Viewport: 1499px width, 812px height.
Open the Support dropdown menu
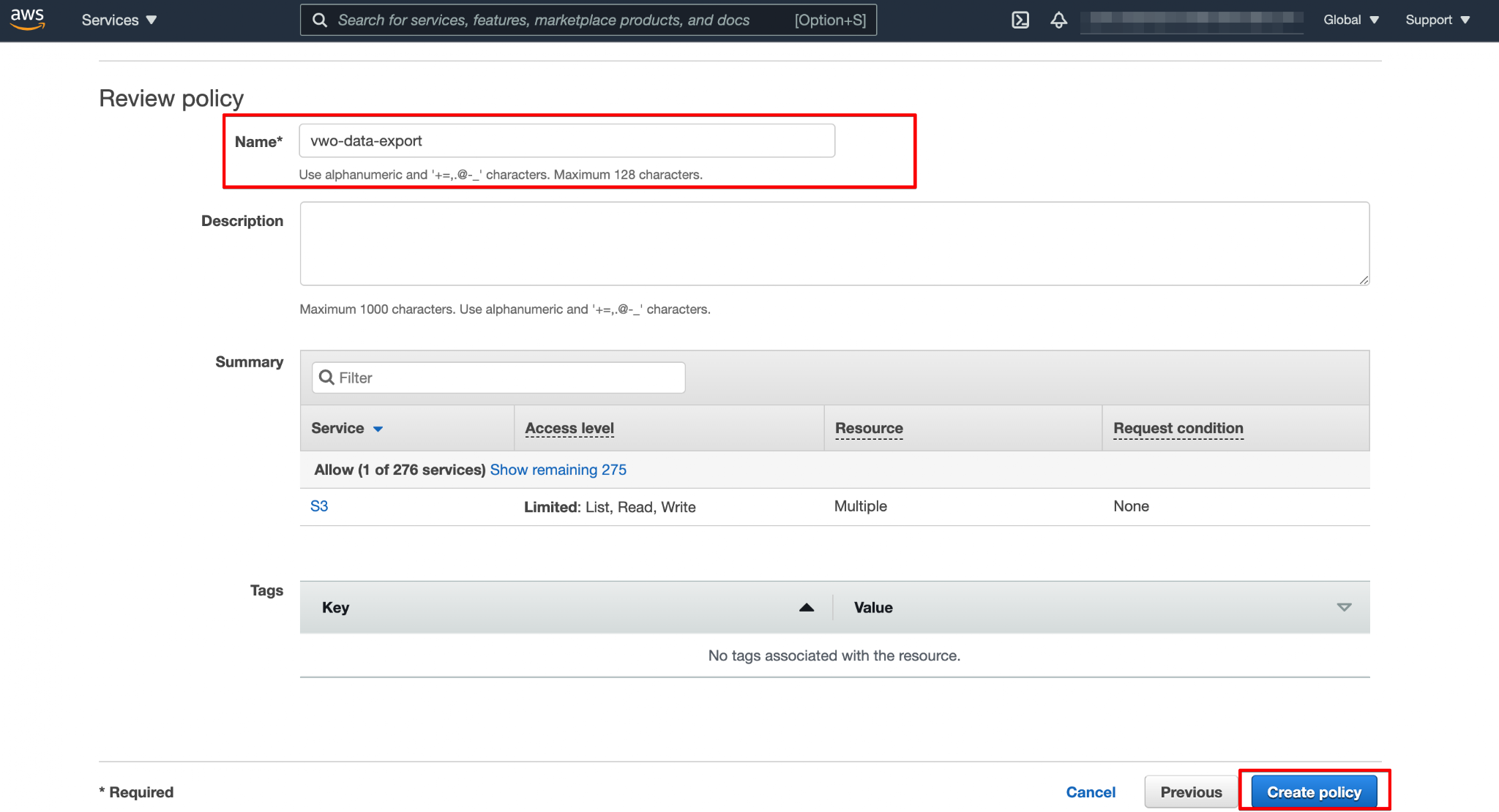[1438, 20]
